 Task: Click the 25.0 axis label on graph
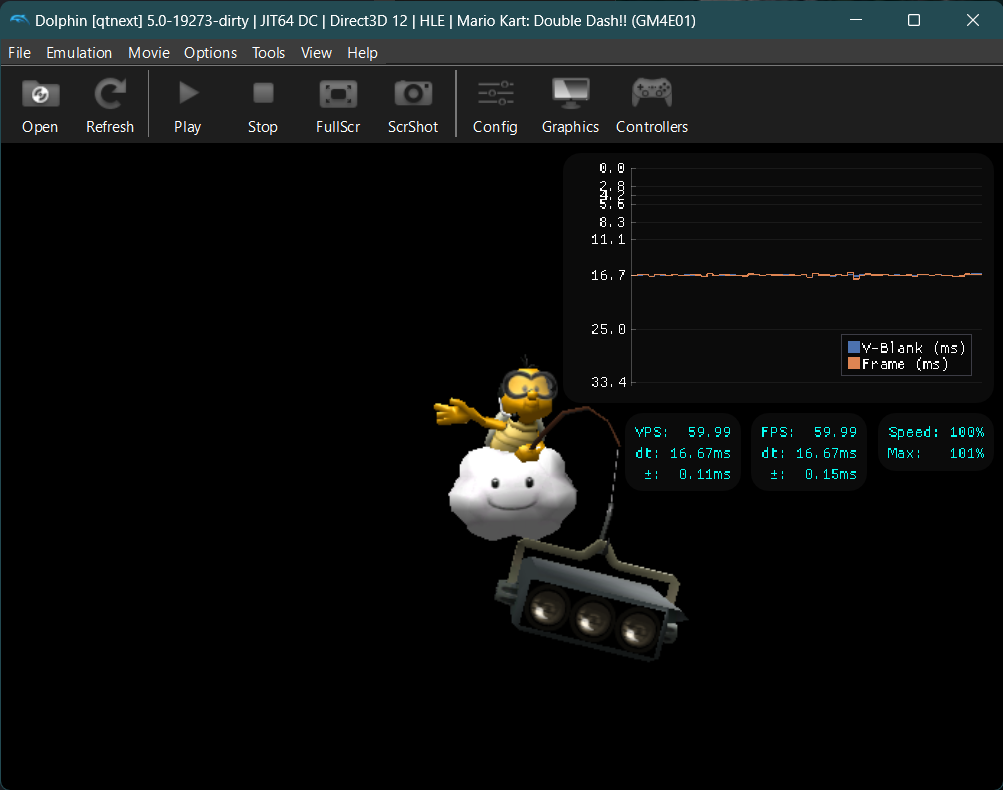click(x=608, y=329)
